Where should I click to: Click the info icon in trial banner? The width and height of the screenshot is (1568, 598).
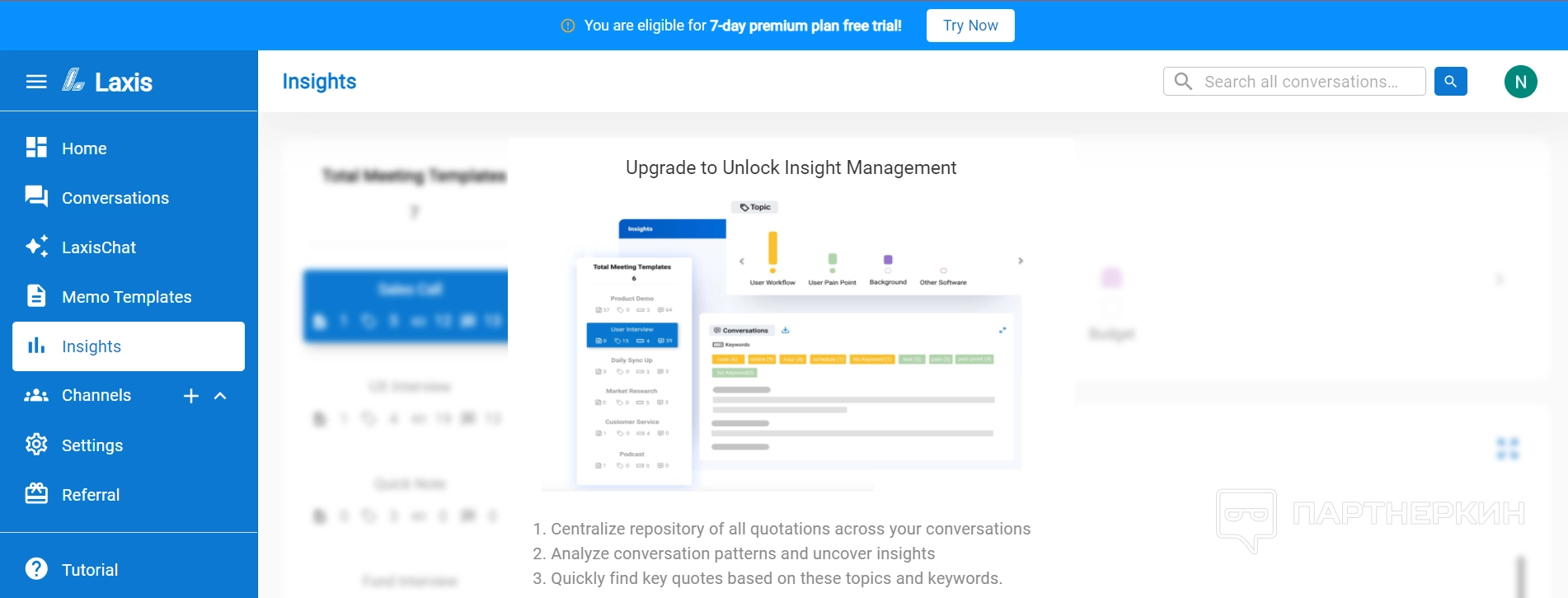coord(568,26)
